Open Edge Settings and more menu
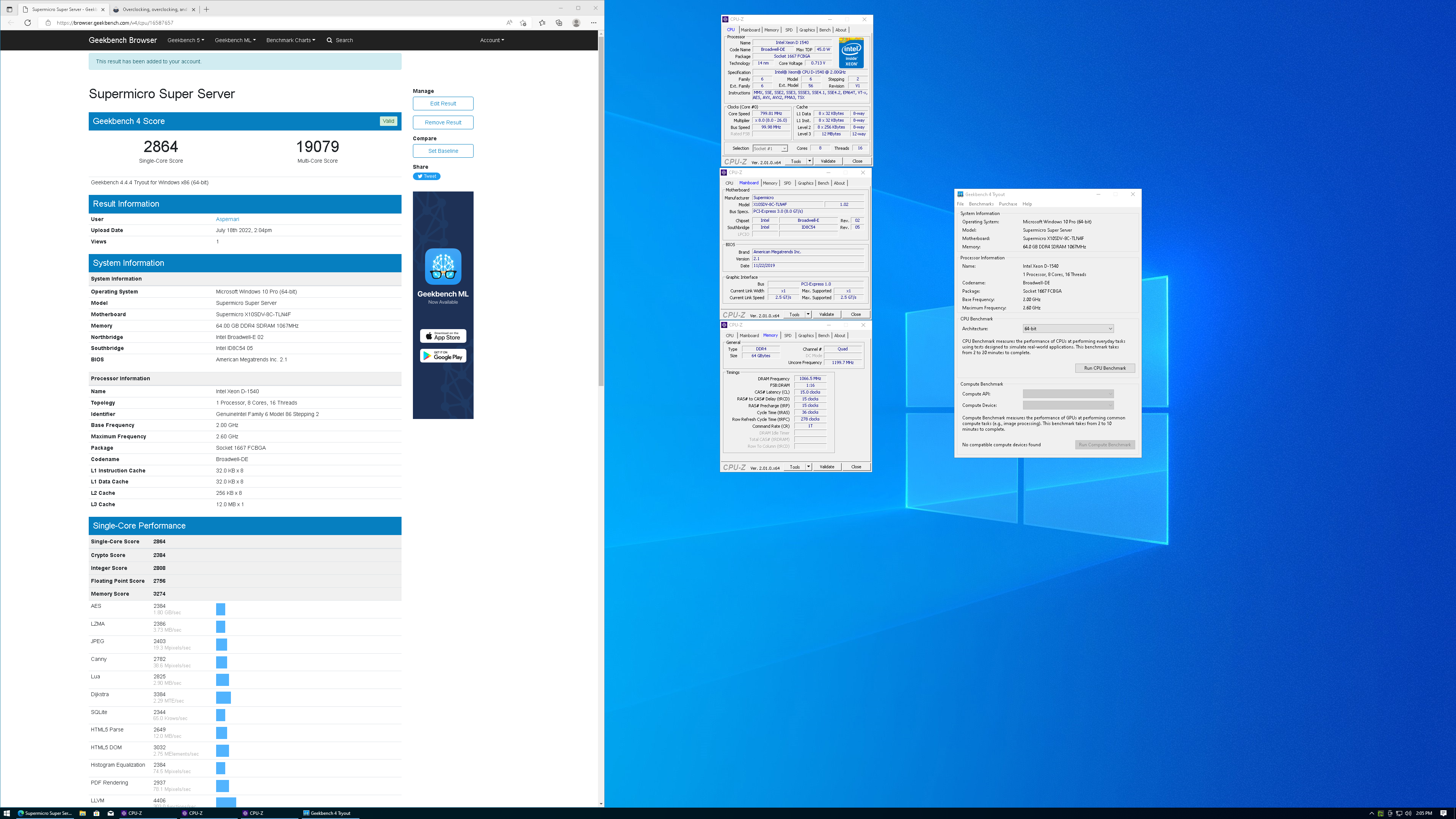 click(x=593, y=23)
